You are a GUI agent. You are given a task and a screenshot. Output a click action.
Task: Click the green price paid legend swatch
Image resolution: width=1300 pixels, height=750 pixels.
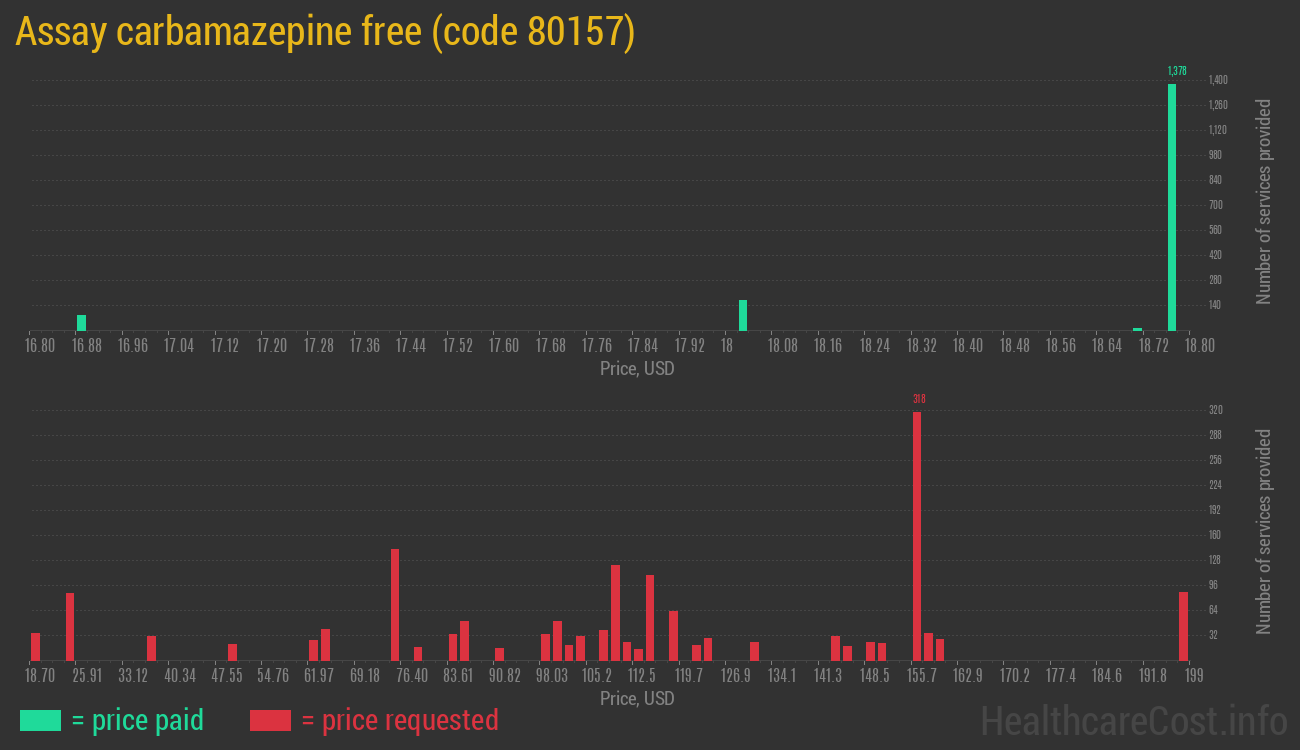coord(40,720)
